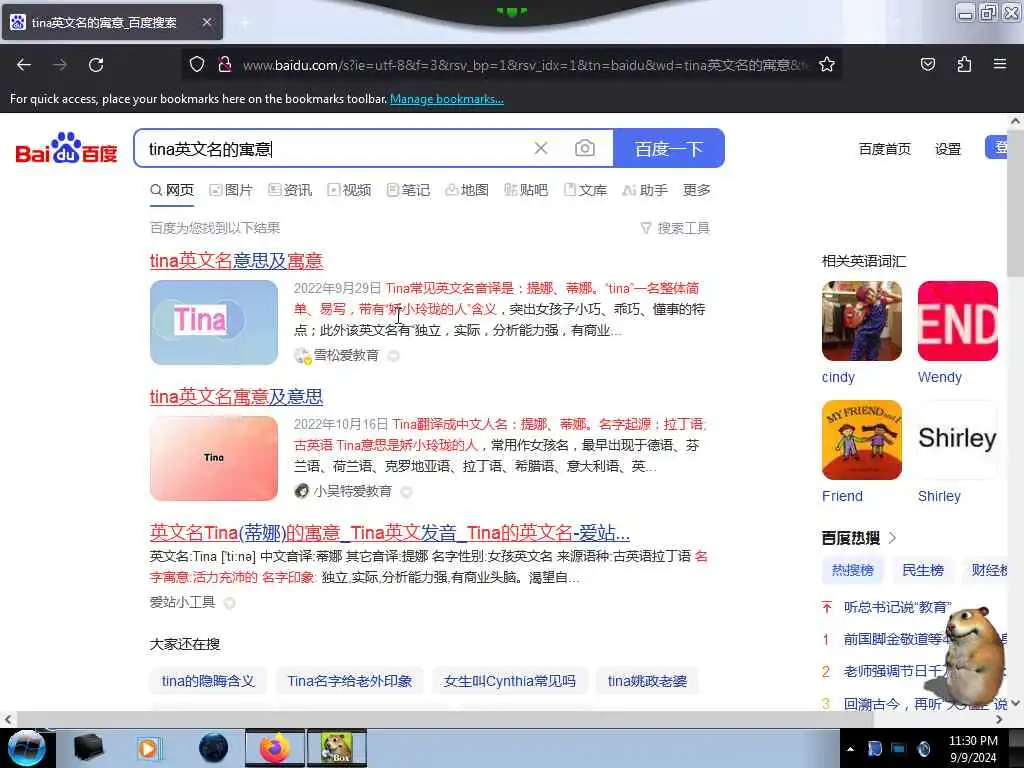The height and width of the screenshot is (768, 1024).
Task: Open the AI 助手 tab
Action: pos(645,190)
